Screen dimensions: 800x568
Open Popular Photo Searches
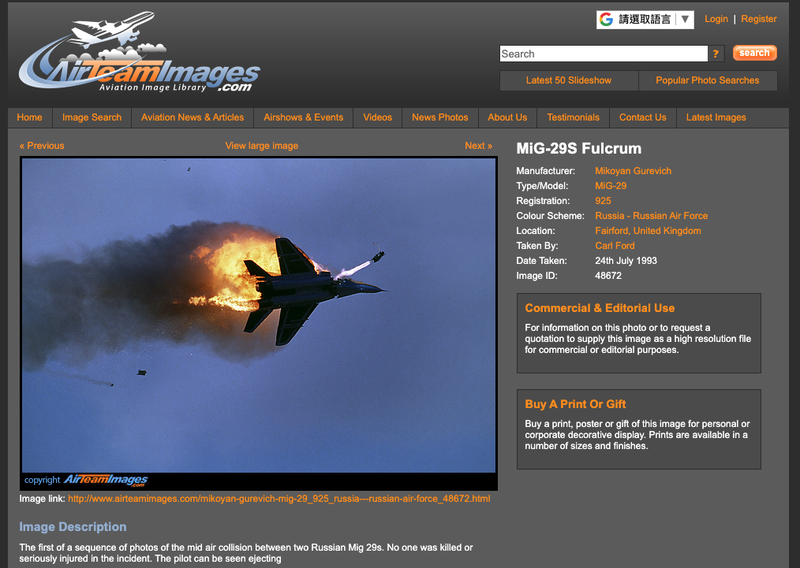pyautogui.click(x=707, y=80)
